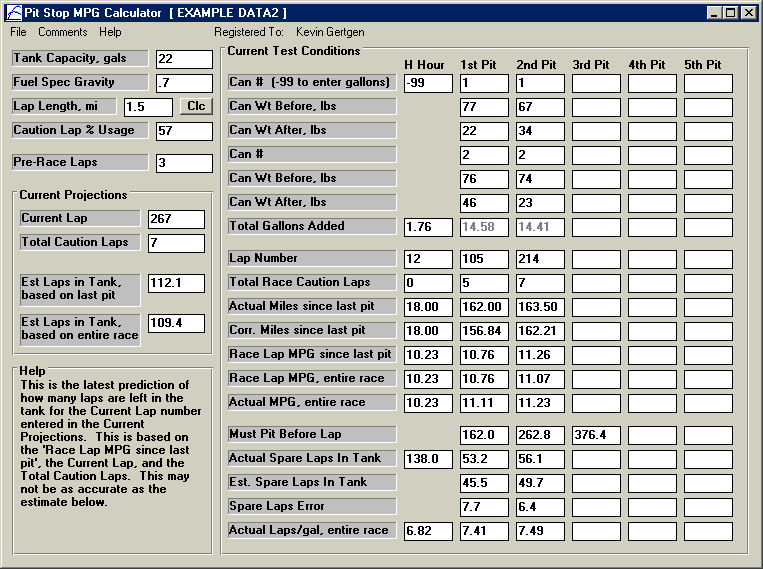This screenshot has height=569, width=763.
Task: Click the 'Caution Lap % Usage' label
Action: pyautogui.click(x=80, y=130)
